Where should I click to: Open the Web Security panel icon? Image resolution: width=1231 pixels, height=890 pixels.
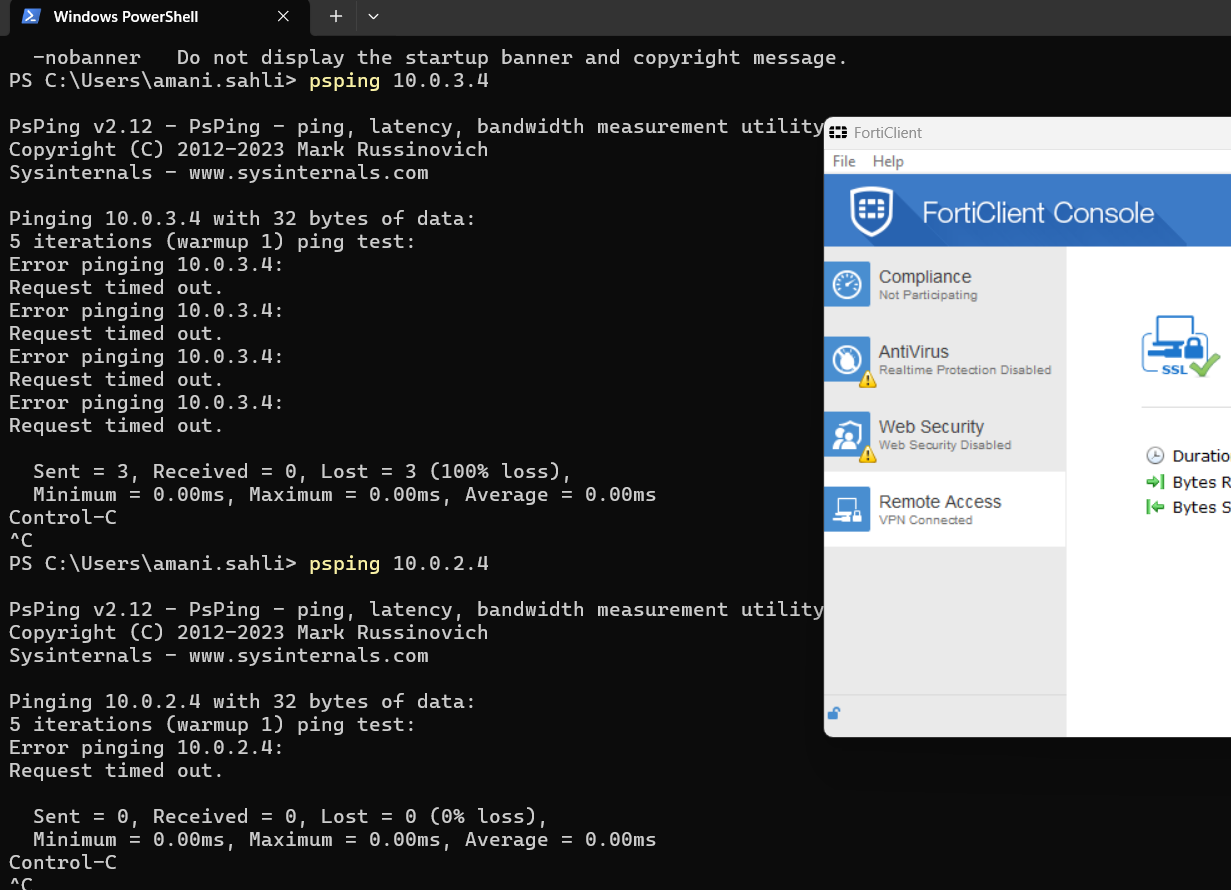click(x=847, y=434)
